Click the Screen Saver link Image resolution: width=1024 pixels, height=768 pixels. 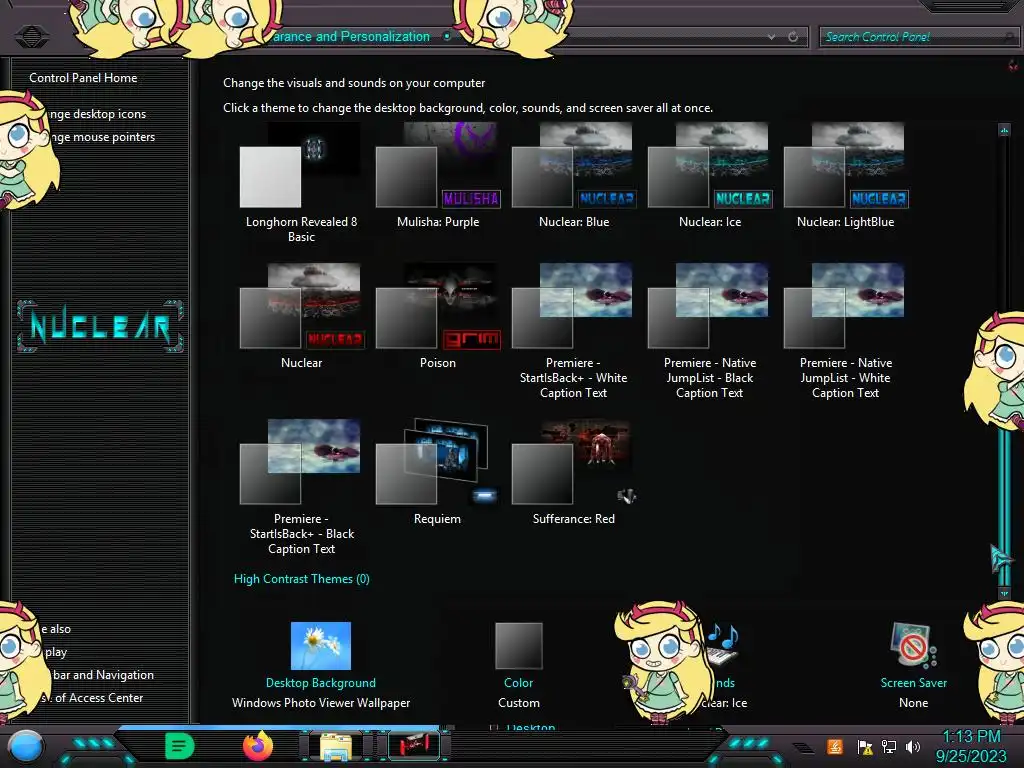click(913, 682)
